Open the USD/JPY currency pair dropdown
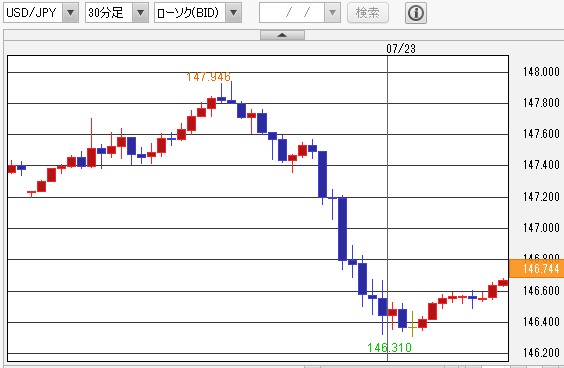This screenshot has width=564, height=368. click(x=70, y=13)
